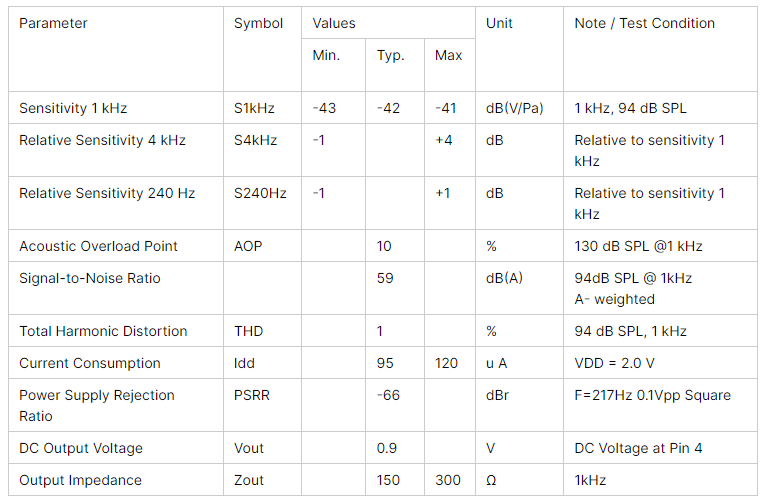The height and width of the screenshot is (502, 767).
Task: Select the dB(A) unit cell
Action: [x=504, y=278]
